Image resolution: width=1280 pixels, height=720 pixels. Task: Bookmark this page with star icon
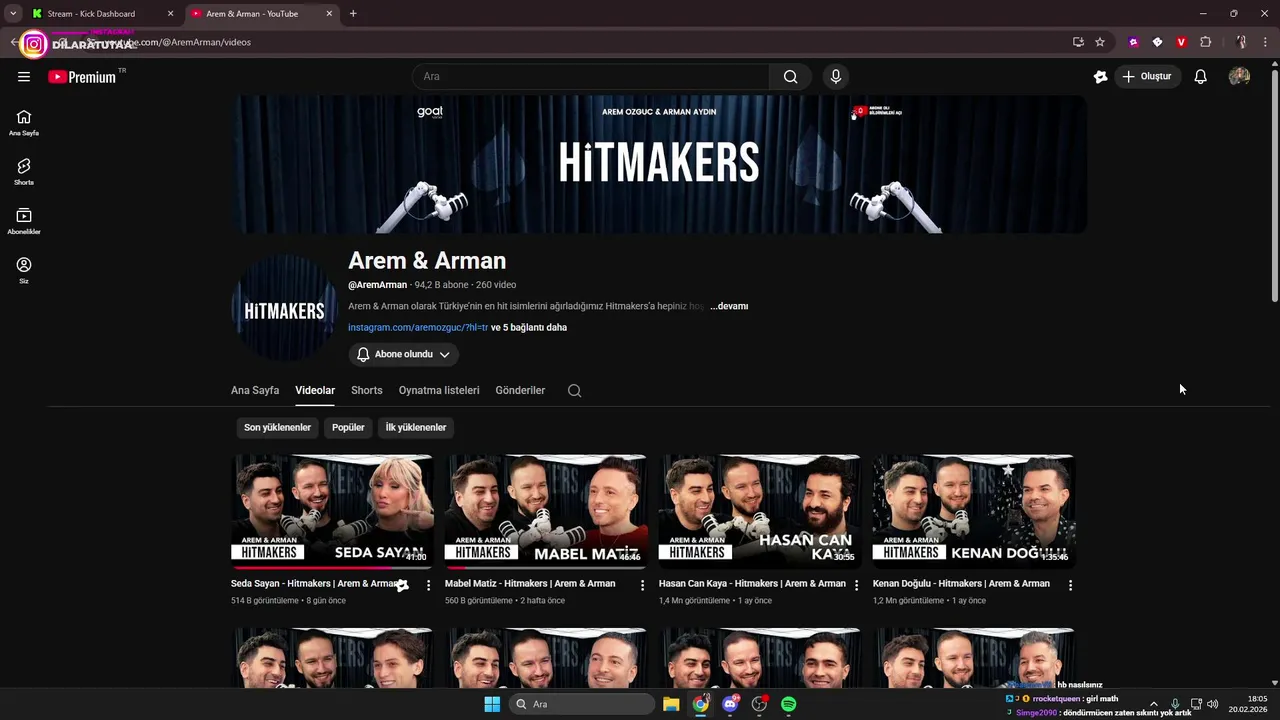click(x=1100, y=42)
